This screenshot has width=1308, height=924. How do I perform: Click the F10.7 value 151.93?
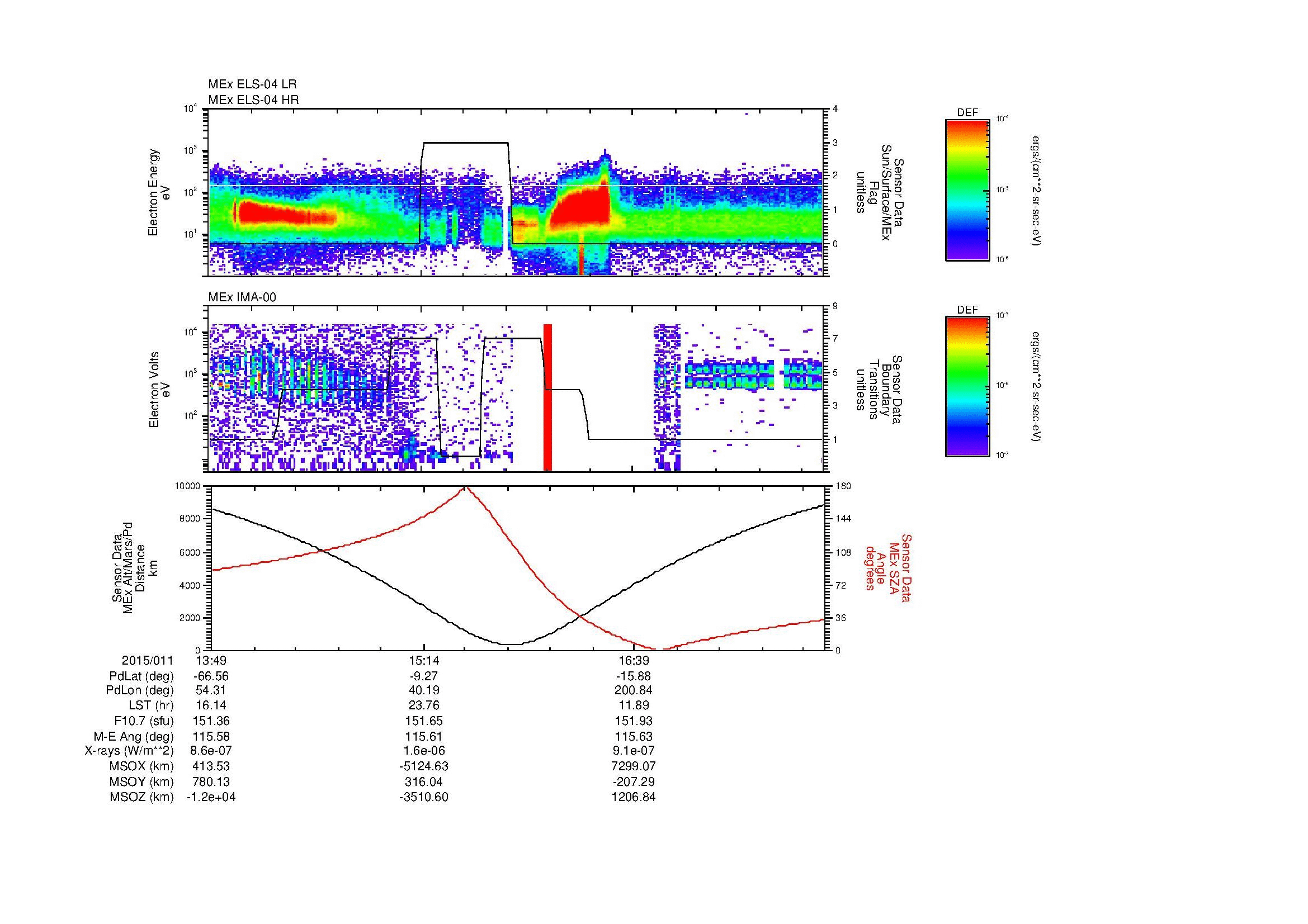tap(634, 721)
